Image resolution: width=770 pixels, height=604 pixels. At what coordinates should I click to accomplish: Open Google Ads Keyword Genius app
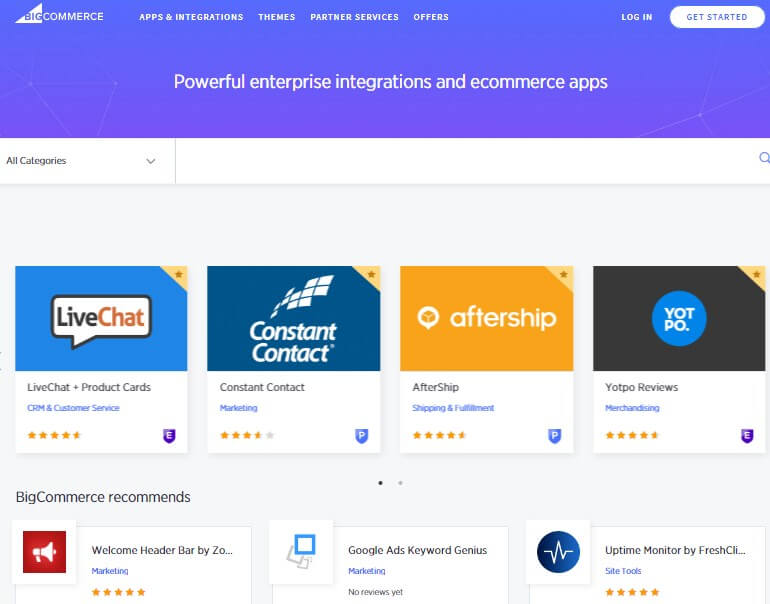pyautogui.click(x=417, y=550)
